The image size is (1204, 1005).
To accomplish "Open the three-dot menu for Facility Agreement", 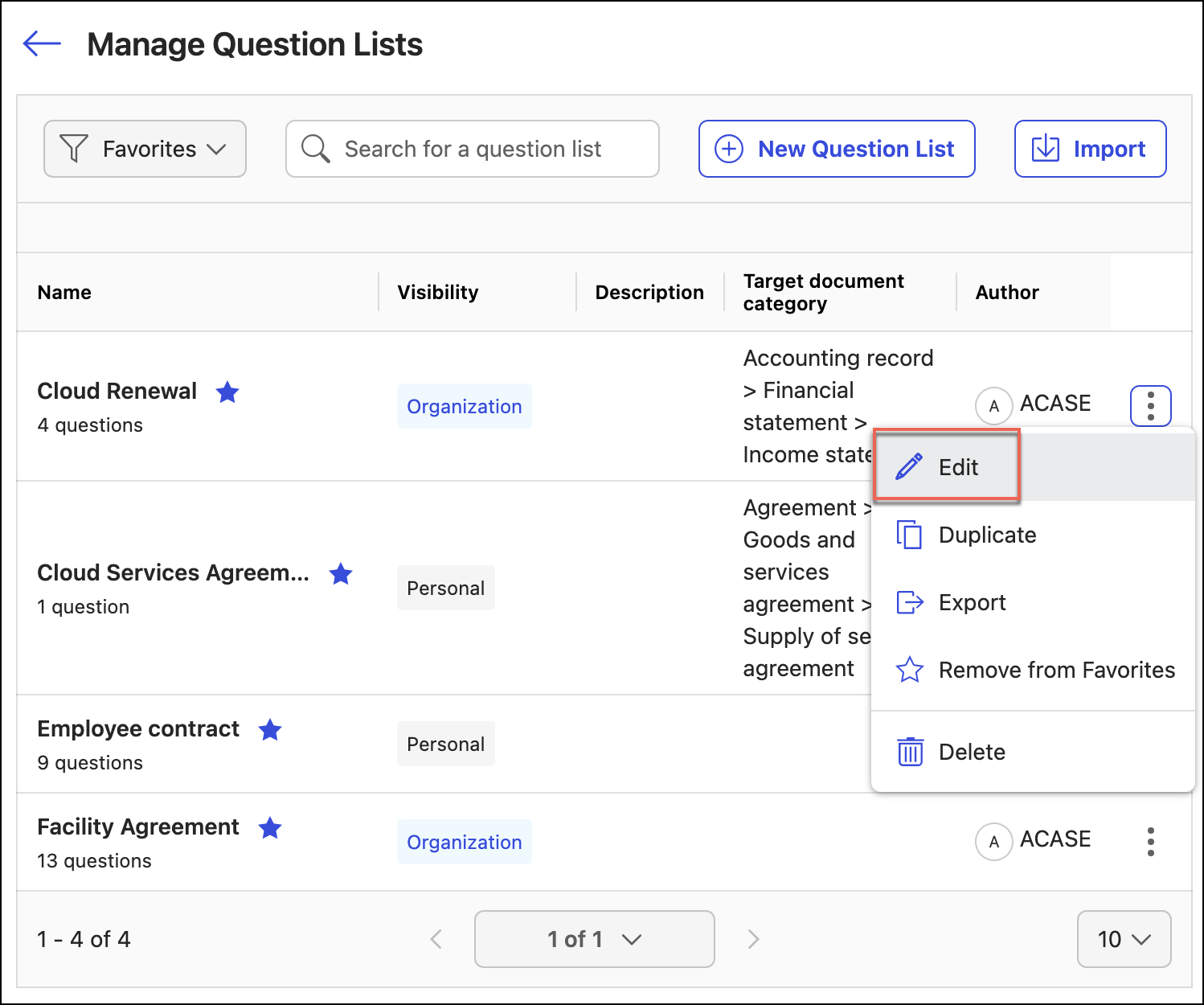I will 1151,841.
